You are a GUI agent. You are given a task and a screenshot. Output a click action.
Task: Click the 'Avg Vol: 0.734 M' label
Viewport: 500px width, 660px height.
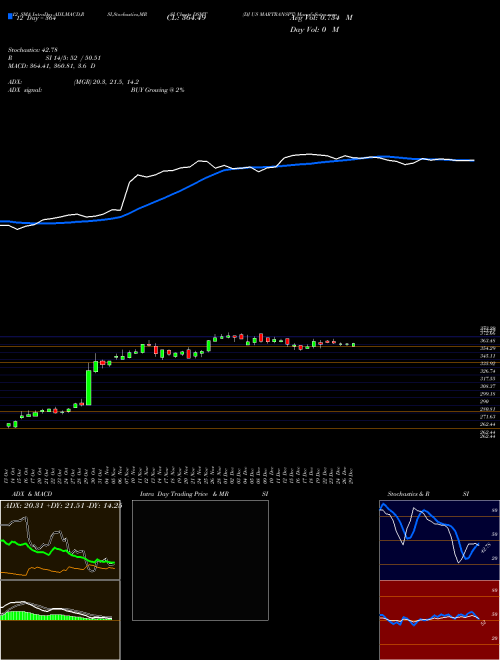[x=321, y=18]
